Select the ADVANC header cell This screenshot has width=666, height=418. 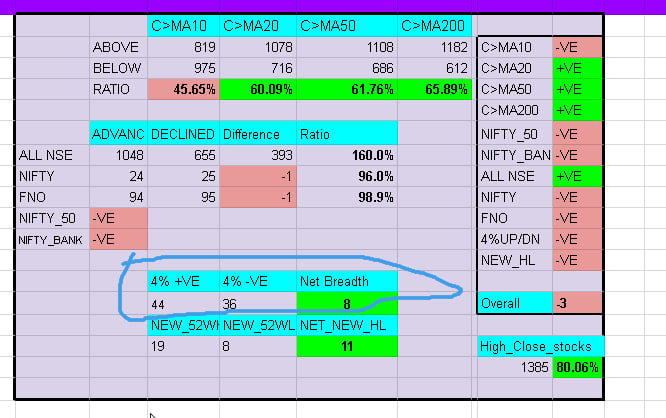(119, 134)
